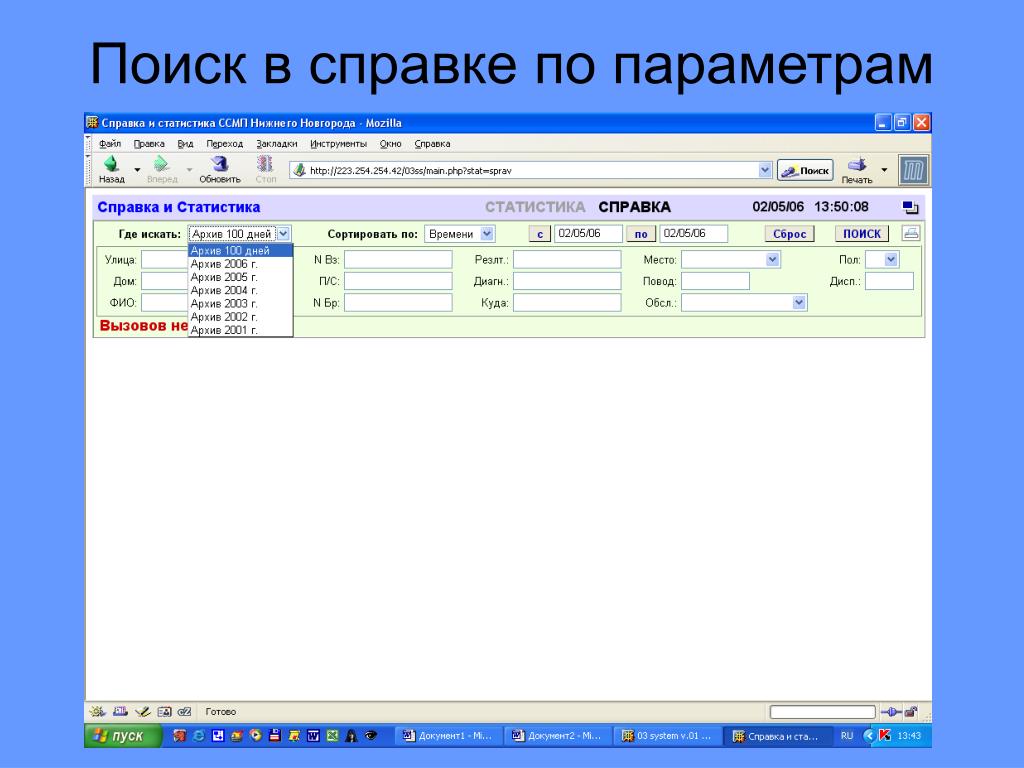Open the Обсл. dropdown list
Viewport: 1024px width, 768px height.
click(744, 302)
